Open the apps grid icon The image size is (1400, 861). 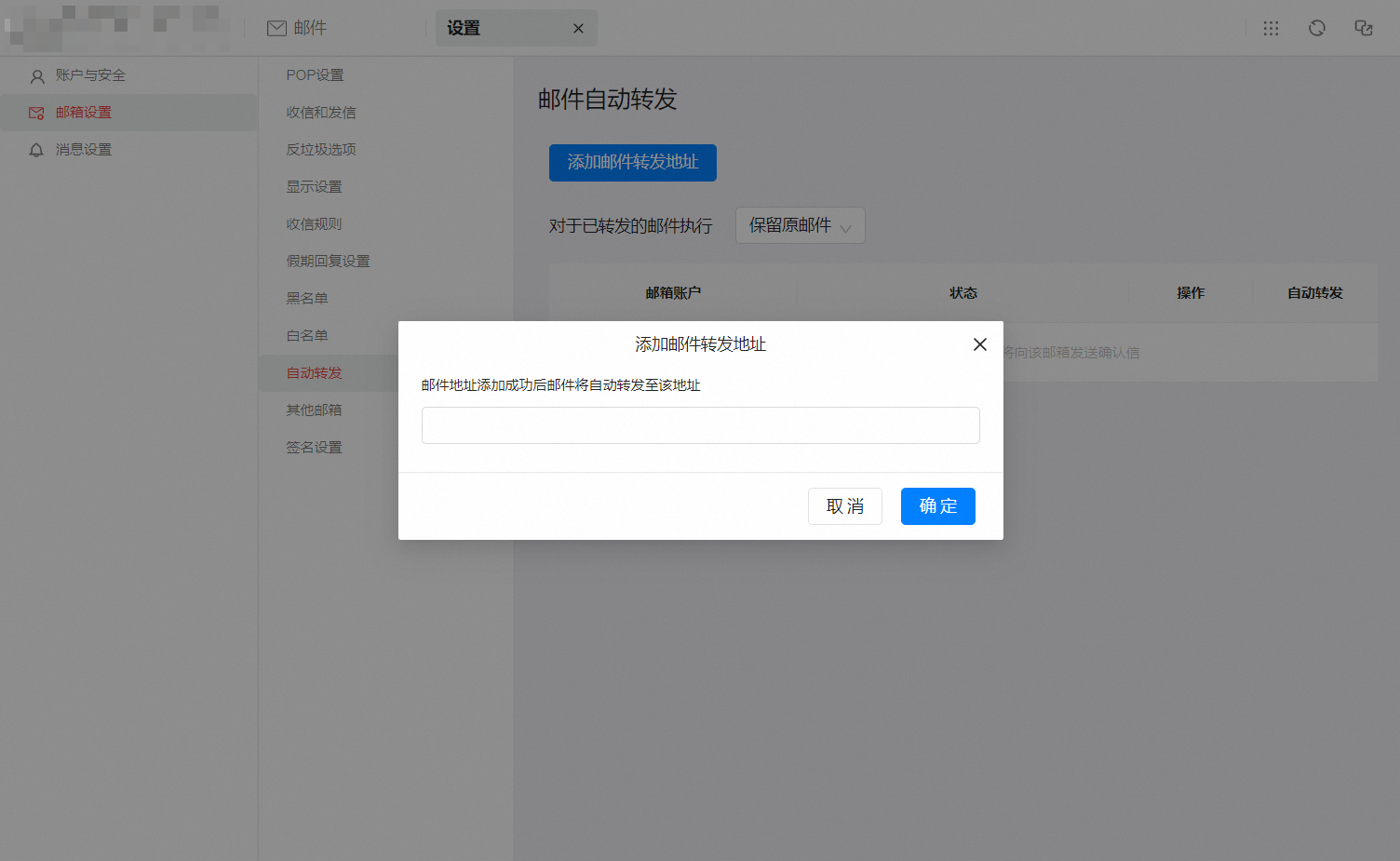(1271, 29)
